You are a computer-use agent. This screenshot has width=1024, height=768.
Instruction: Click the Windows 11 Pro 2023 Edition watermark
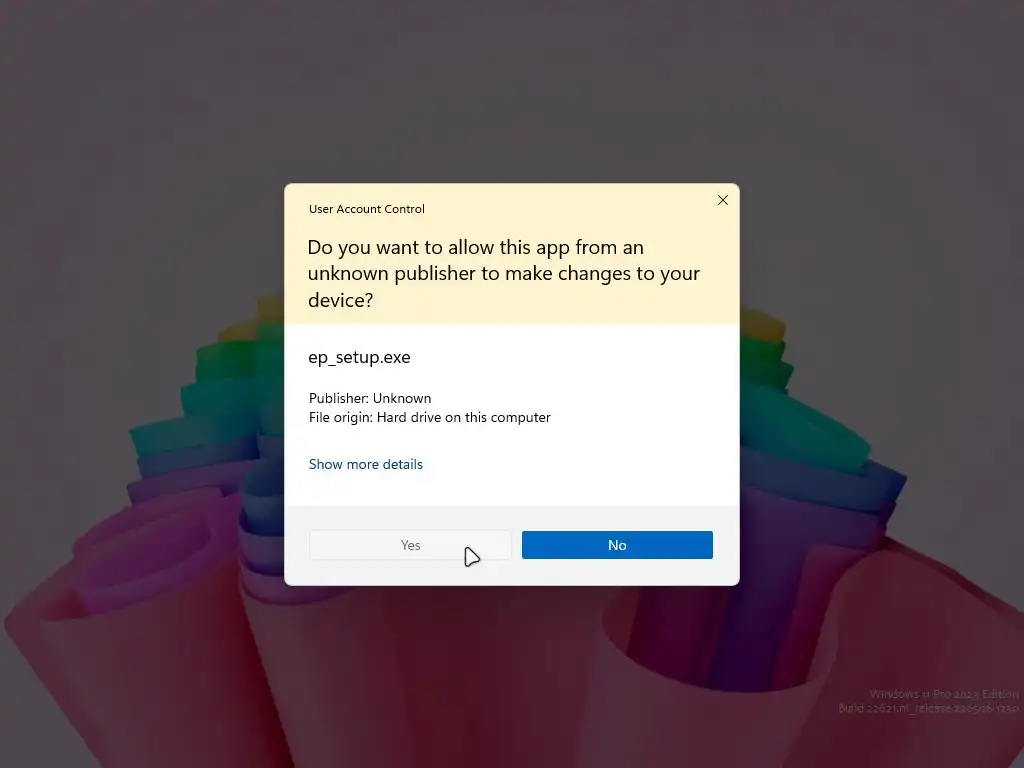pos(944,694)
